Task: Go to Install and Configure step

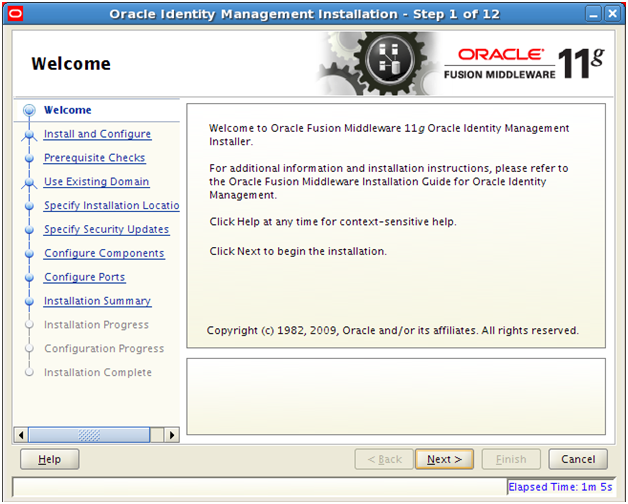Action: point(97,134)
